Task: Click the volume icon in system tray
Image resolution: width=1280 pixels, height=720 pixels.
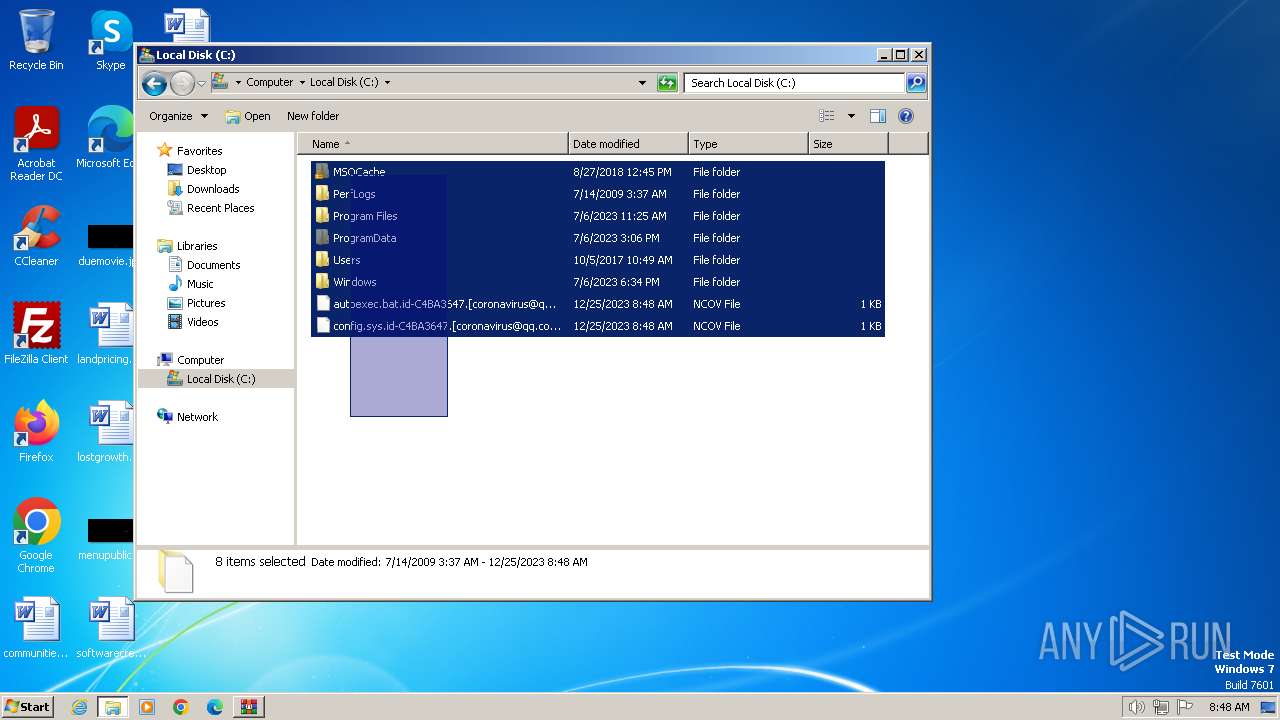Action: tap(1136, 707)
